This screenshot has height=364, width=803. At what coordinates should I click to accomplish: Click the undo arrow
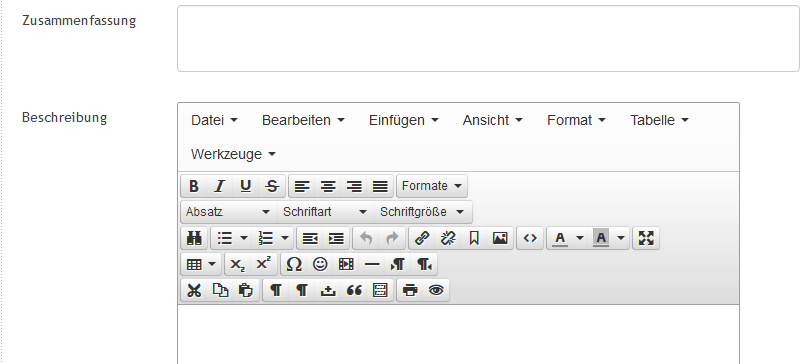tap(366, 238)
